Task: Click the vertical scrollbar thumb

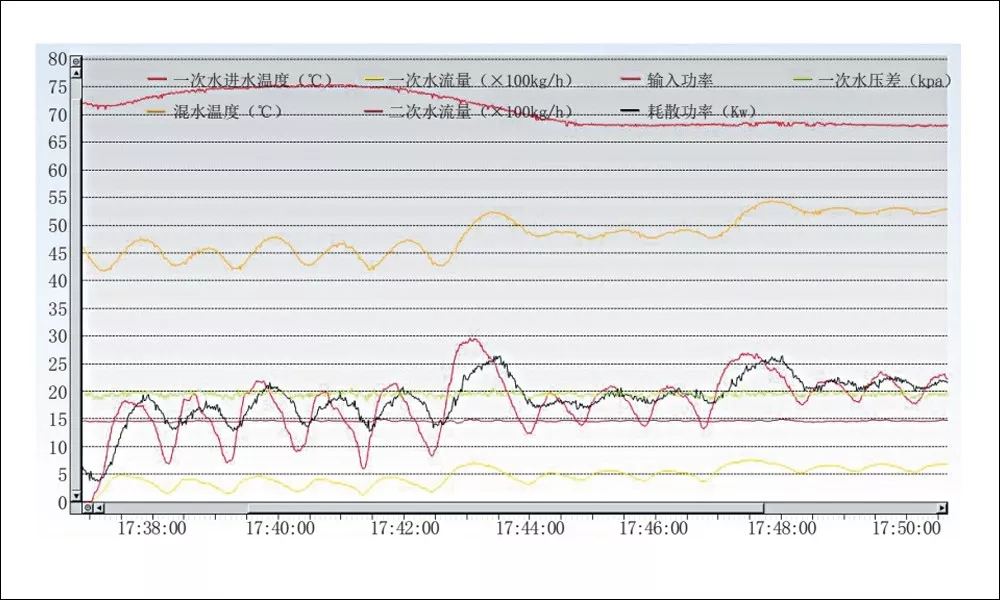Action: [x=76, y=290]
